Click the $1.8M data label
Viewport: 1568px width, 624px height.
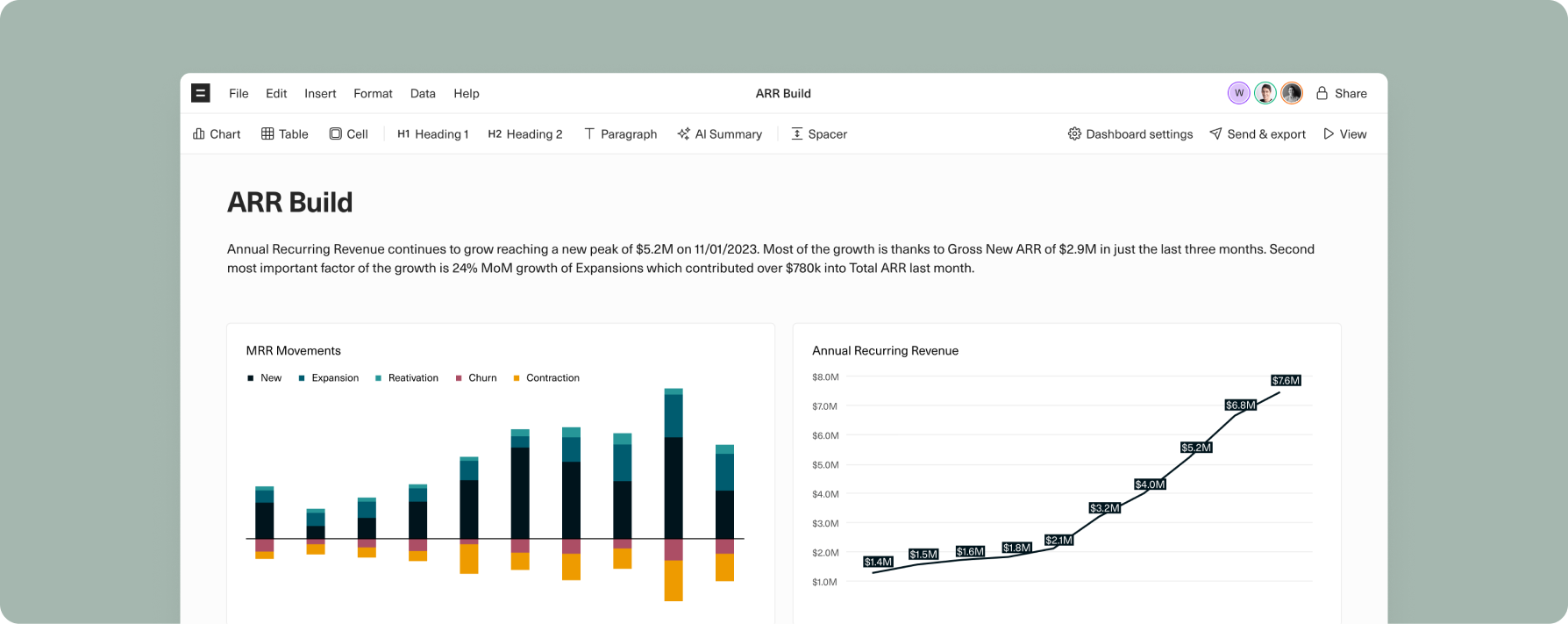tap(1017, 548)
